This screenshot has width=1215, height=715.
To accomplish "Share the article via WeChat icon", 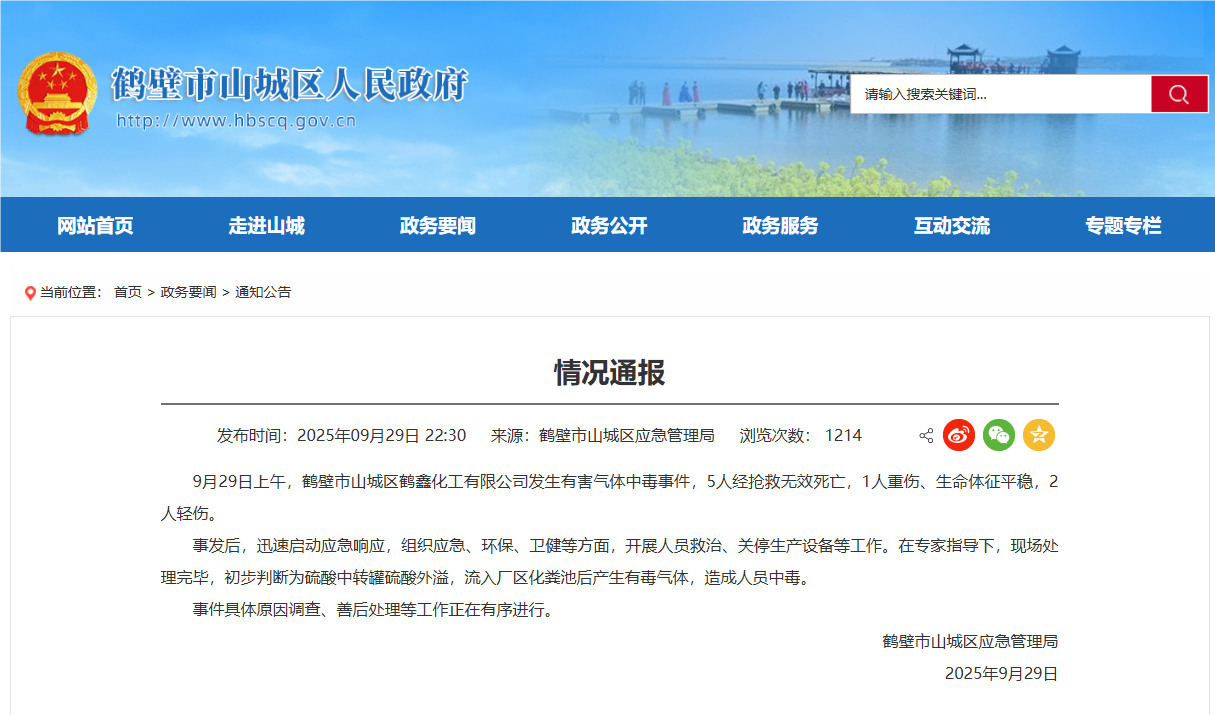I will (998, 435).
